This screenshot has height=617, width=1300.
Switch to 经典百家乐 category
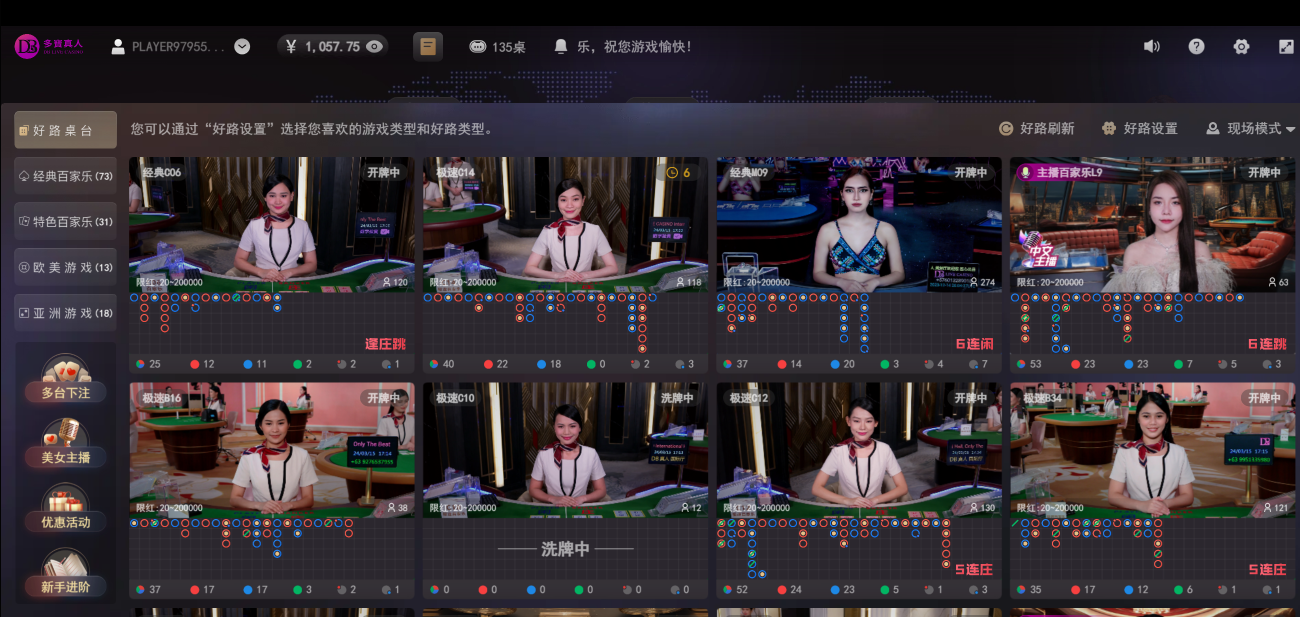click(x=65, y=176)
